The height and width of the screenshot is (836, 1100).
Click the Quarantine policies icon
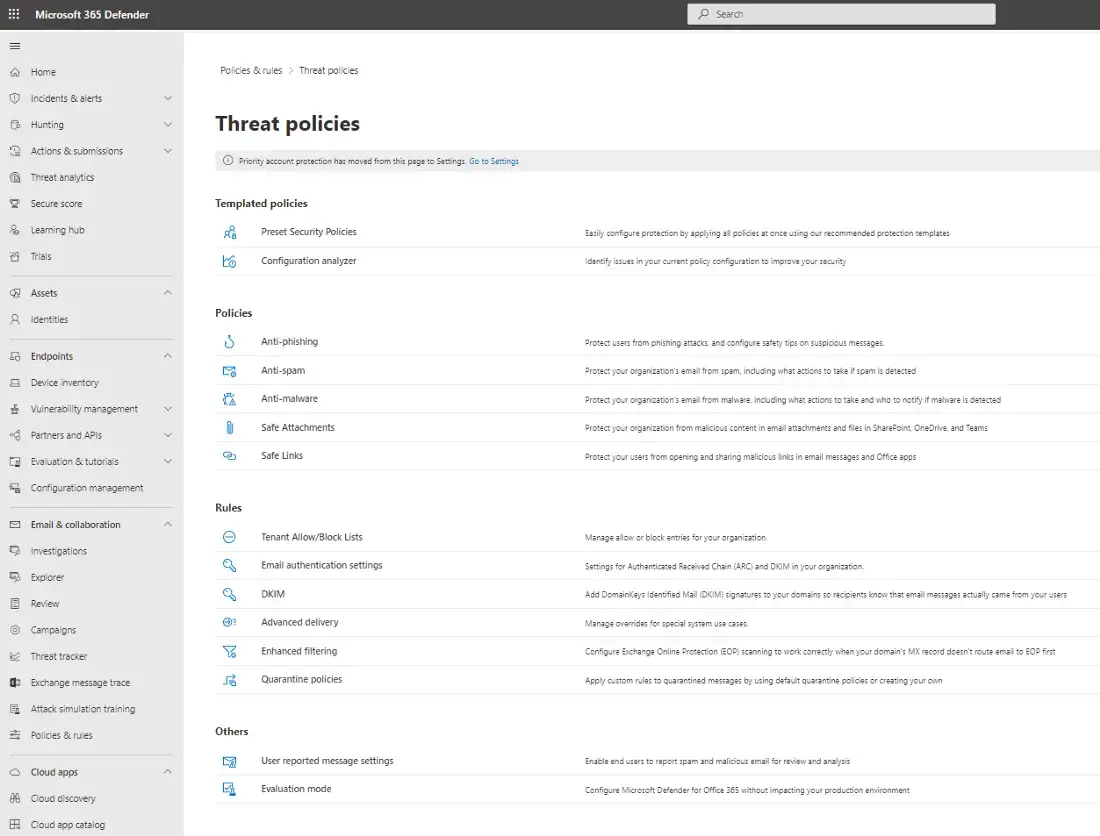coord(229,680)
